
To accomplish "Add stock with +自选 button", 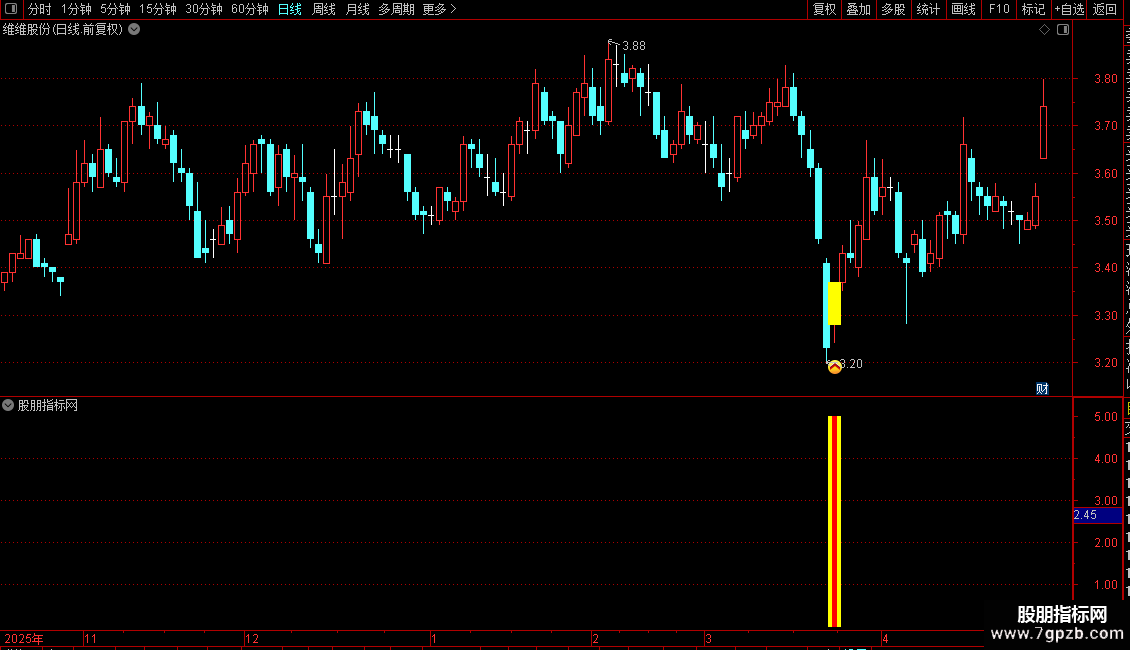I will [x=1069, y=9].
